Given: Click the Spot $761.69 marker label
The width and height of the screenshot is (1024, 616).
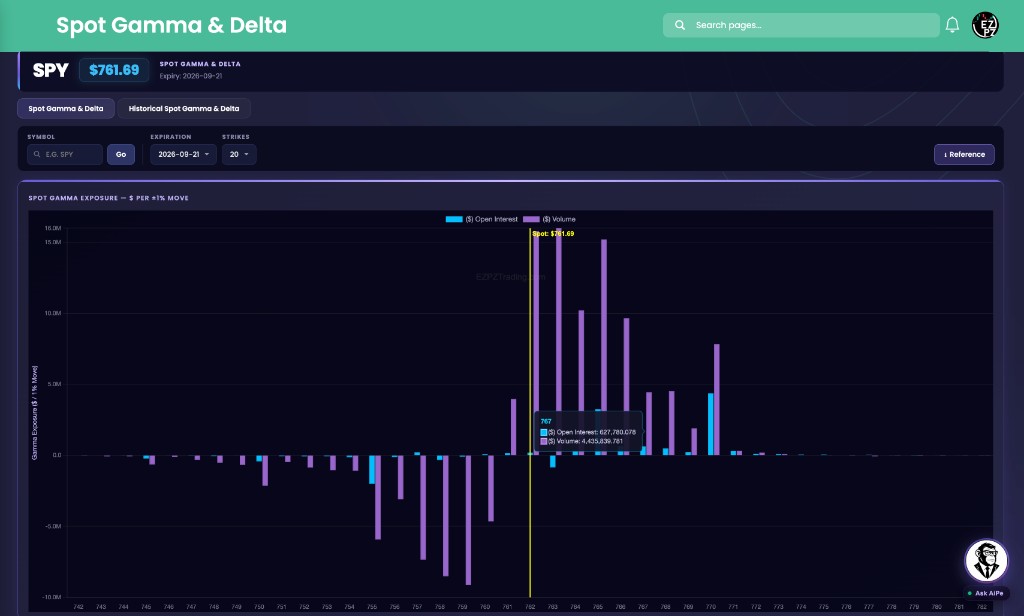Looking at the screenshot, I should click(553, 233).
